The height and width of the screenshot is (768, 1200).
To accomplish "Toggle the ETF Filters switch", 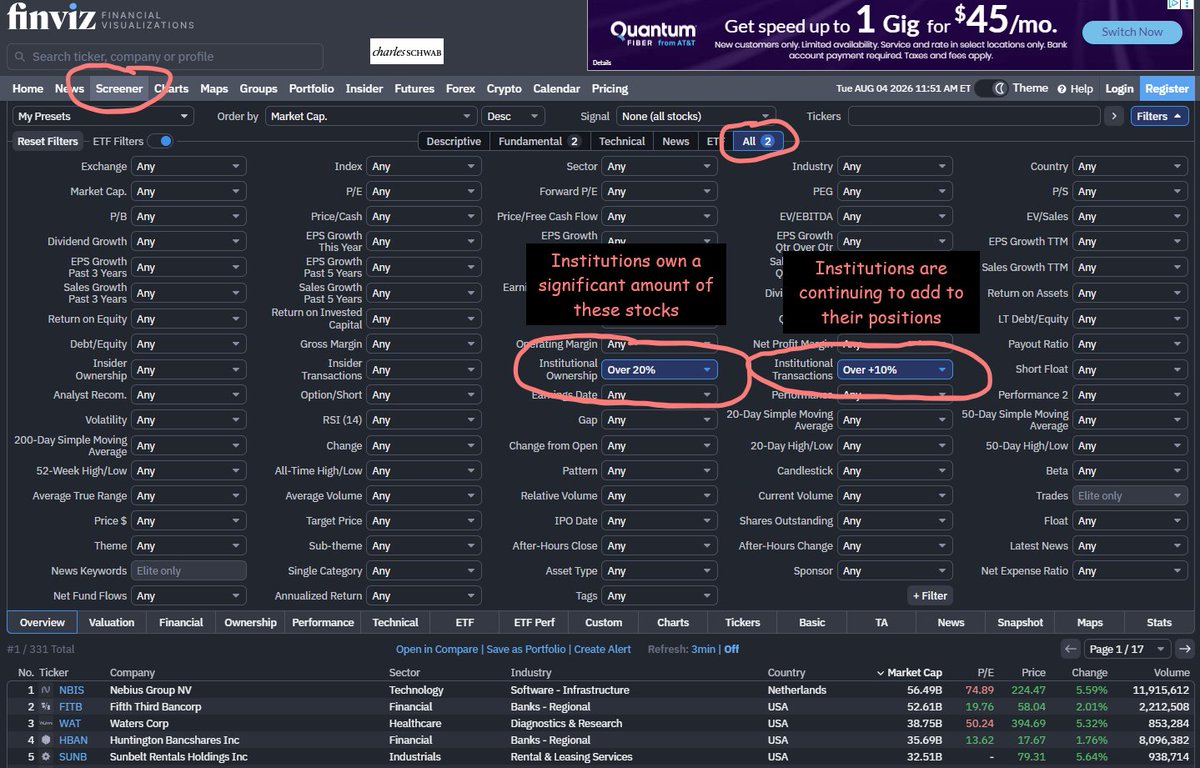I will pos(159,141).
